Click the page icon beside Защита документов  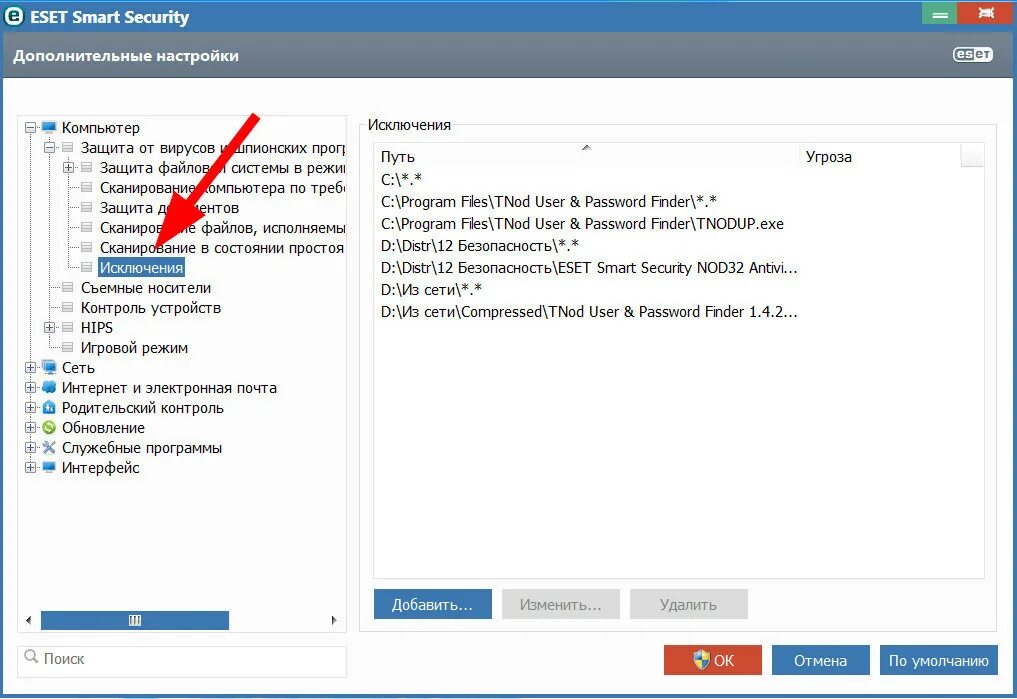[86, 207]
